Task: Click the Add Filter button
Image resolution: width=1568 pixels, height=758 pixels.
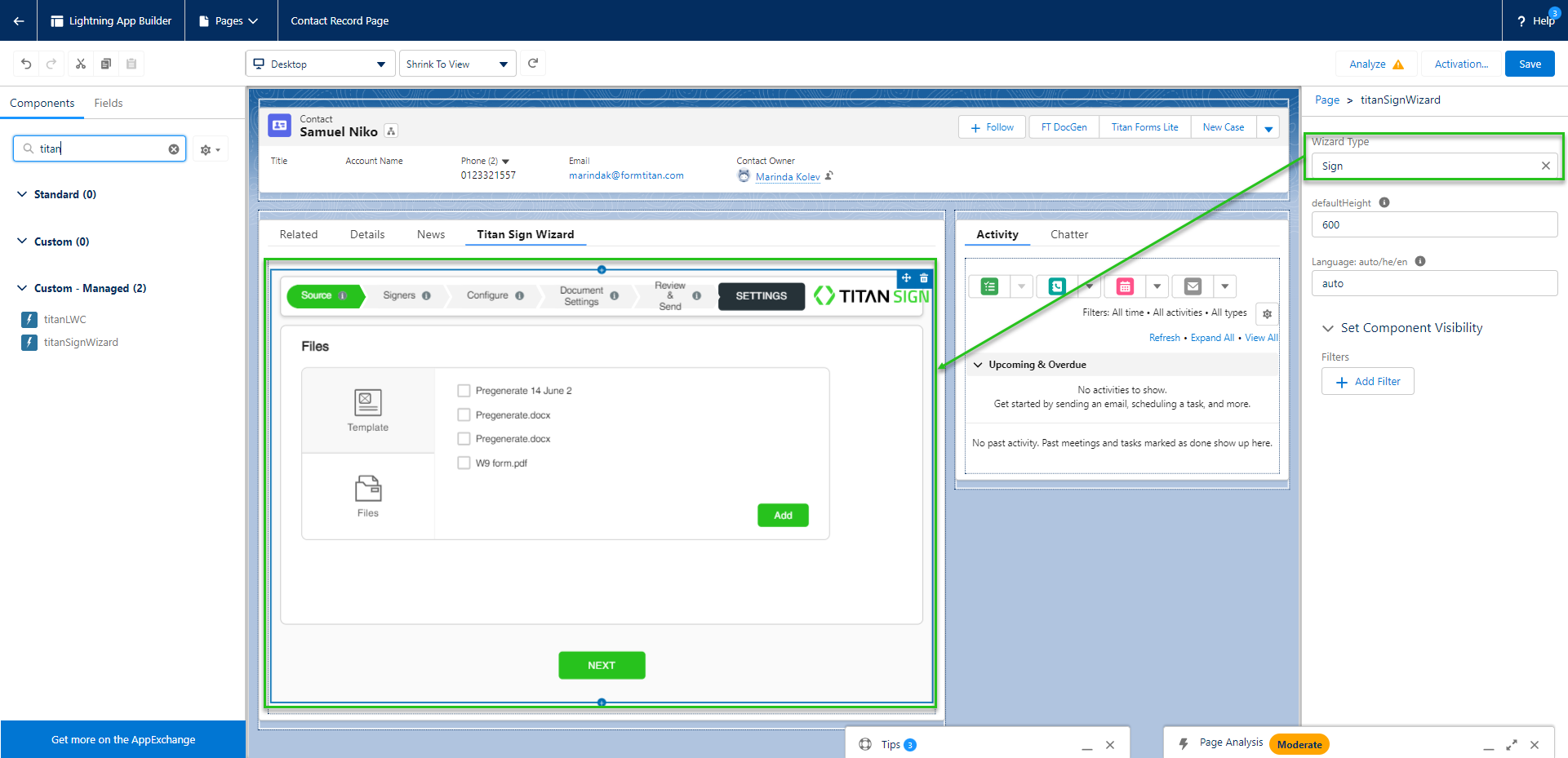Action: click(x=1368, y=381)
